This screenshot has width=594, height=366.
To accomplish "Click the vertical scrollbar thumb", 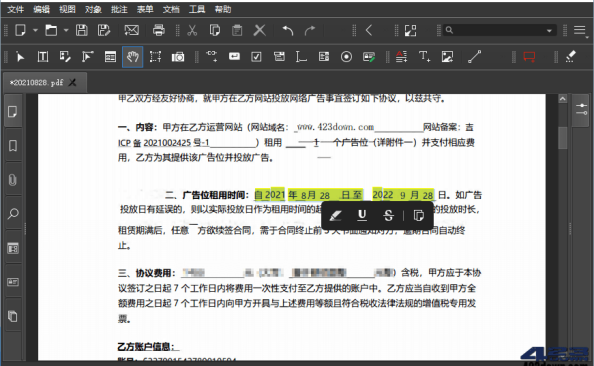I will coord(563,138).
